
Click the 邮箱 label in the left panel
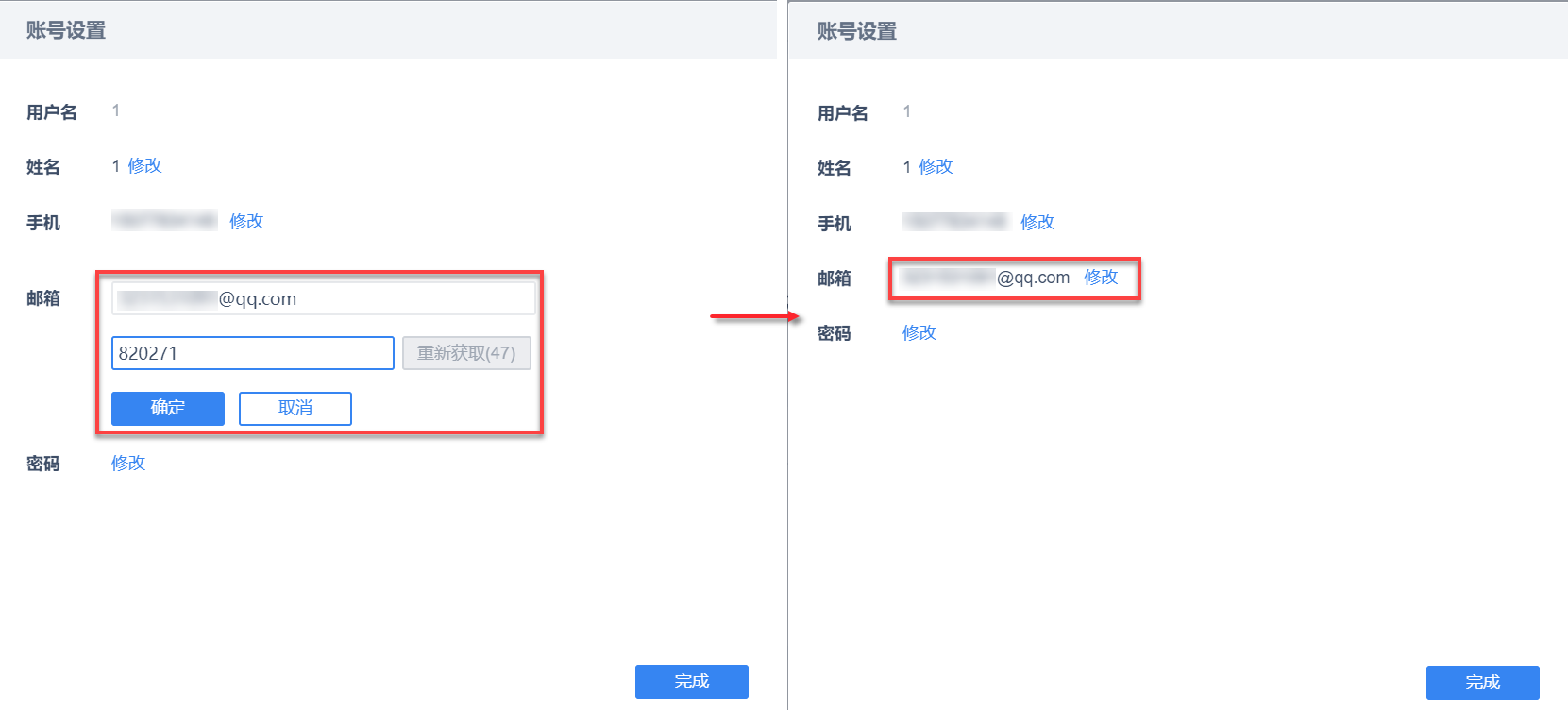[43, 298]
